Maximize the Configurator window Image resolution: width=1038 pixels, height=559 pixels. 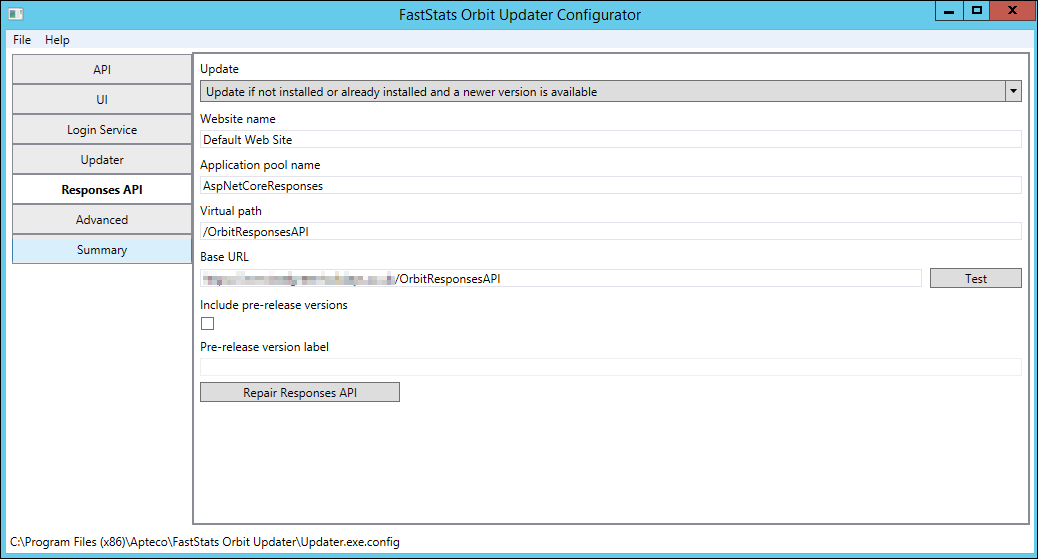(976, 11)
